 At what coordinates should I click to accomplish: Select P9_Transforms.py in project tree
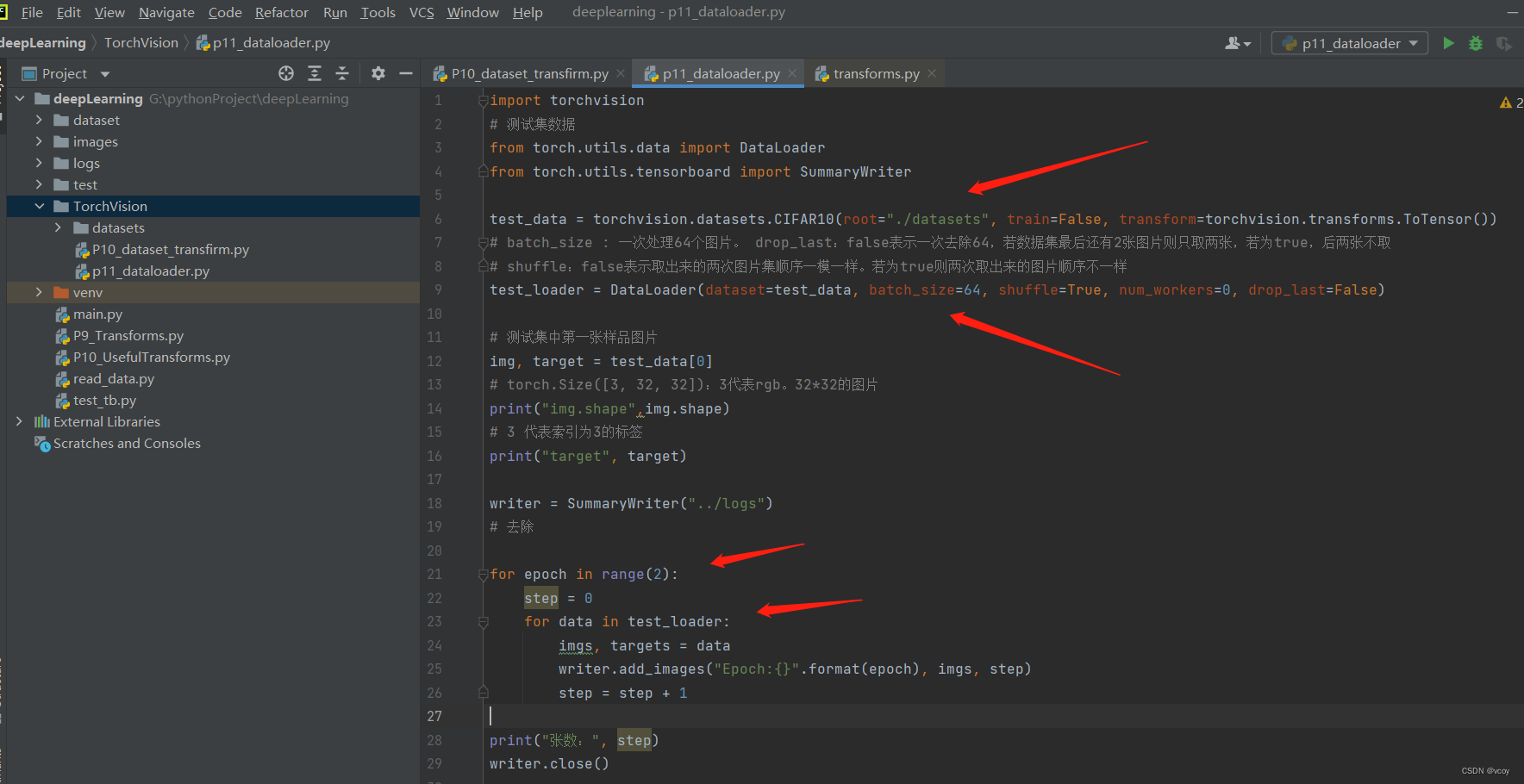pos(128,336)
